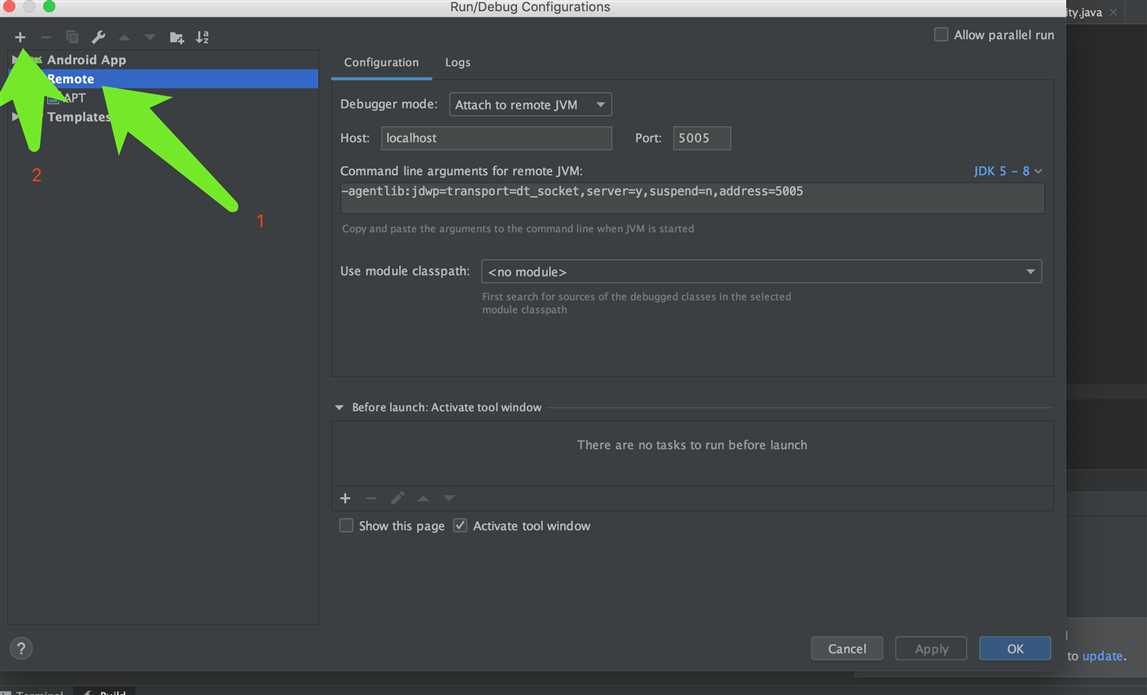Screen dimensions: 1147x695
Task: Sort configurations alphabetically
Action: pos(203,37)
